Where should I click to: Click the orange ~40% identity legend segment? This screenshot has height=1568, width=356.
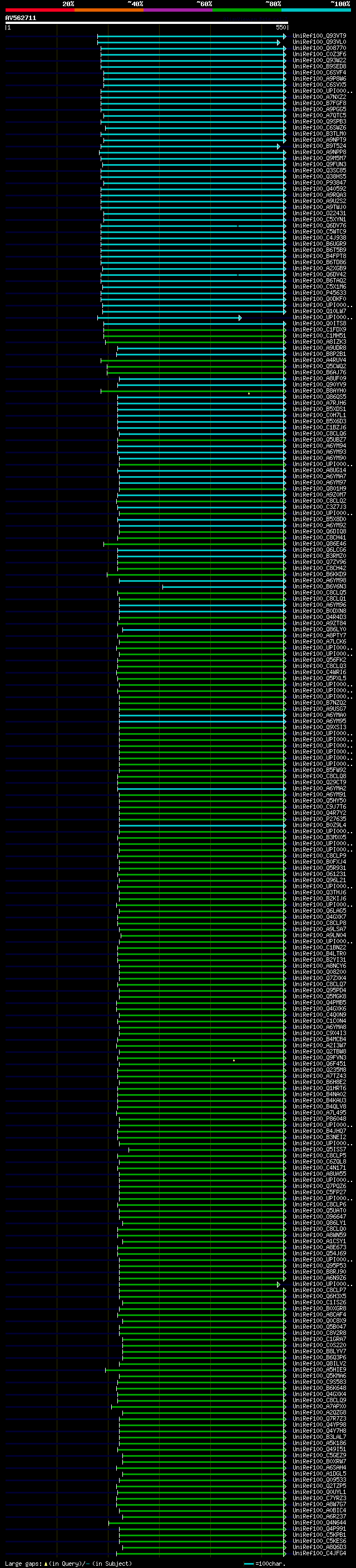pos(109,10)
